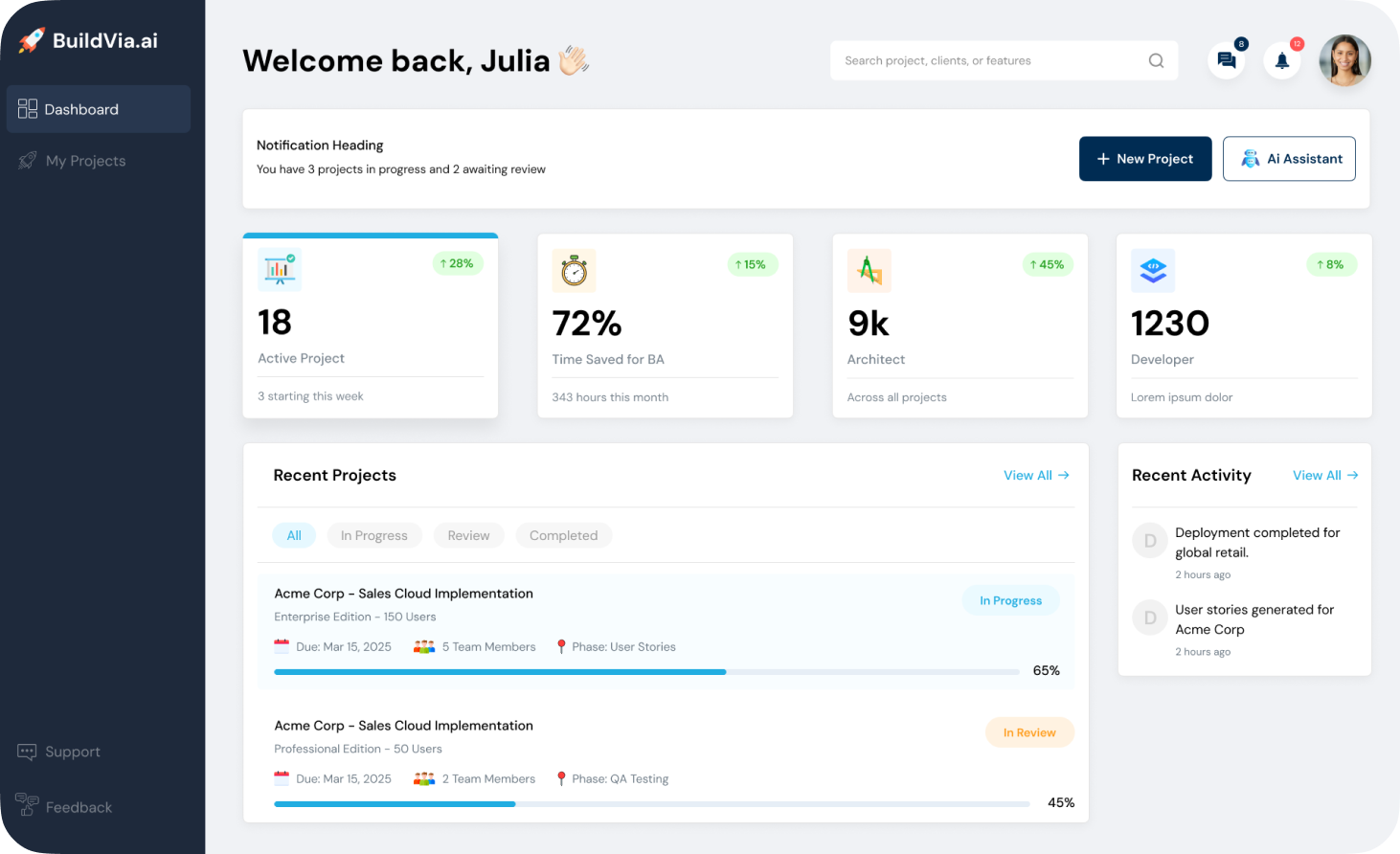Screen dimensions: 1400x854
Task: Click the Developer code layers icon
Action: point(1153,271)
